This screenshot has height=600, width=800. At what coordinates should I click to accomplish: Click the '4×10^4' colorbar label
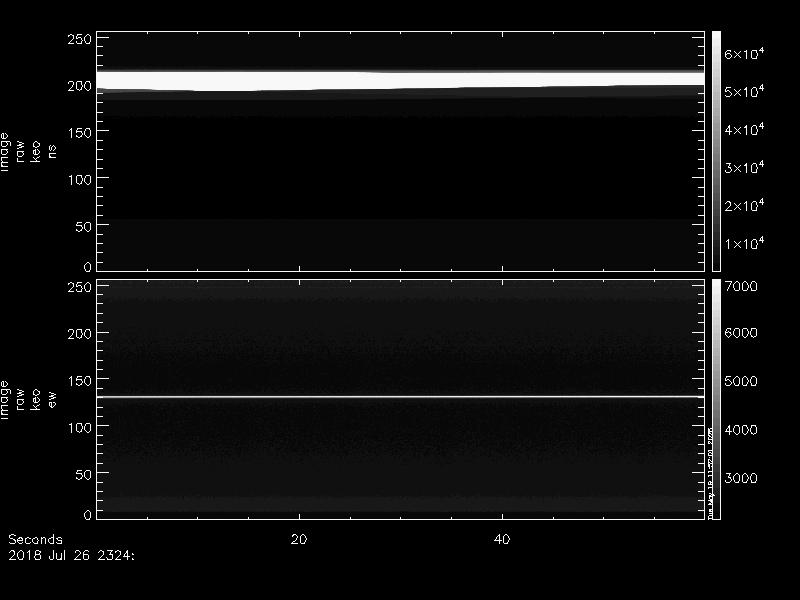[744, 129]
